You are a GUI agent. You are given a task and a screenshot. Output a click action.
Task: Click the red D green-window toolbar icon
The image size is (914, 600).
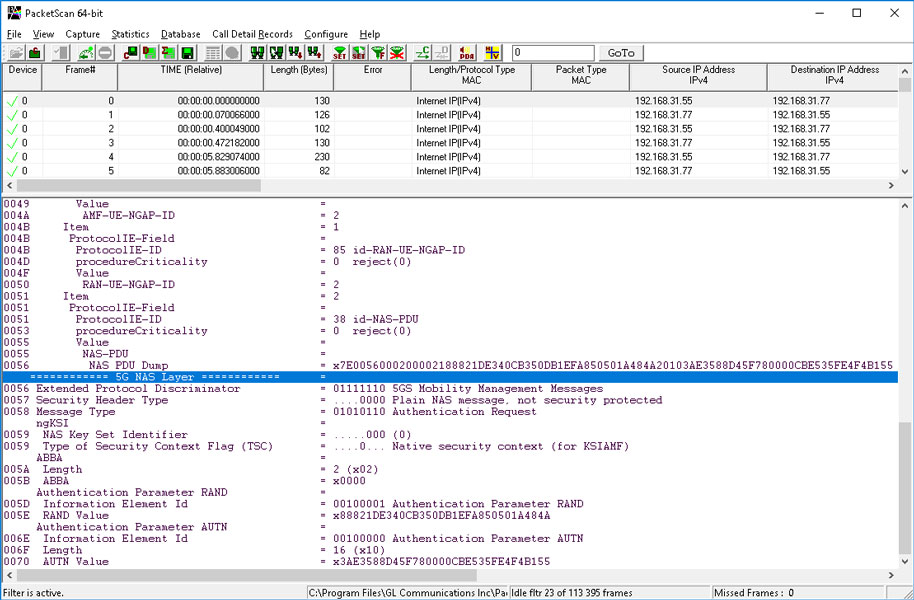pos(150,53)
